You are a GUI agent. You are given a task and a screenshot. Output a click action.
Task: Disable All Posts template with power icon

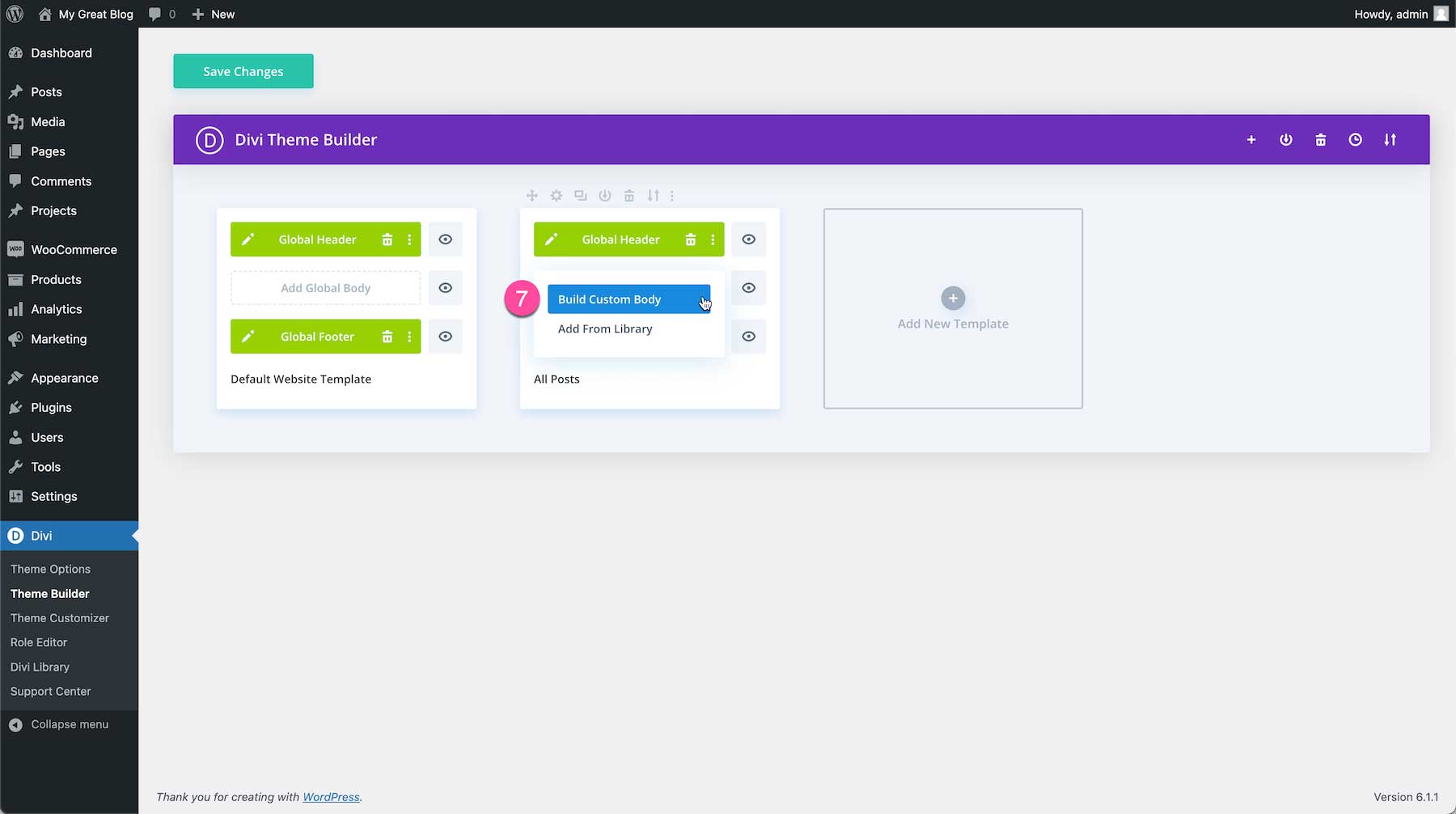pos(605,195)
